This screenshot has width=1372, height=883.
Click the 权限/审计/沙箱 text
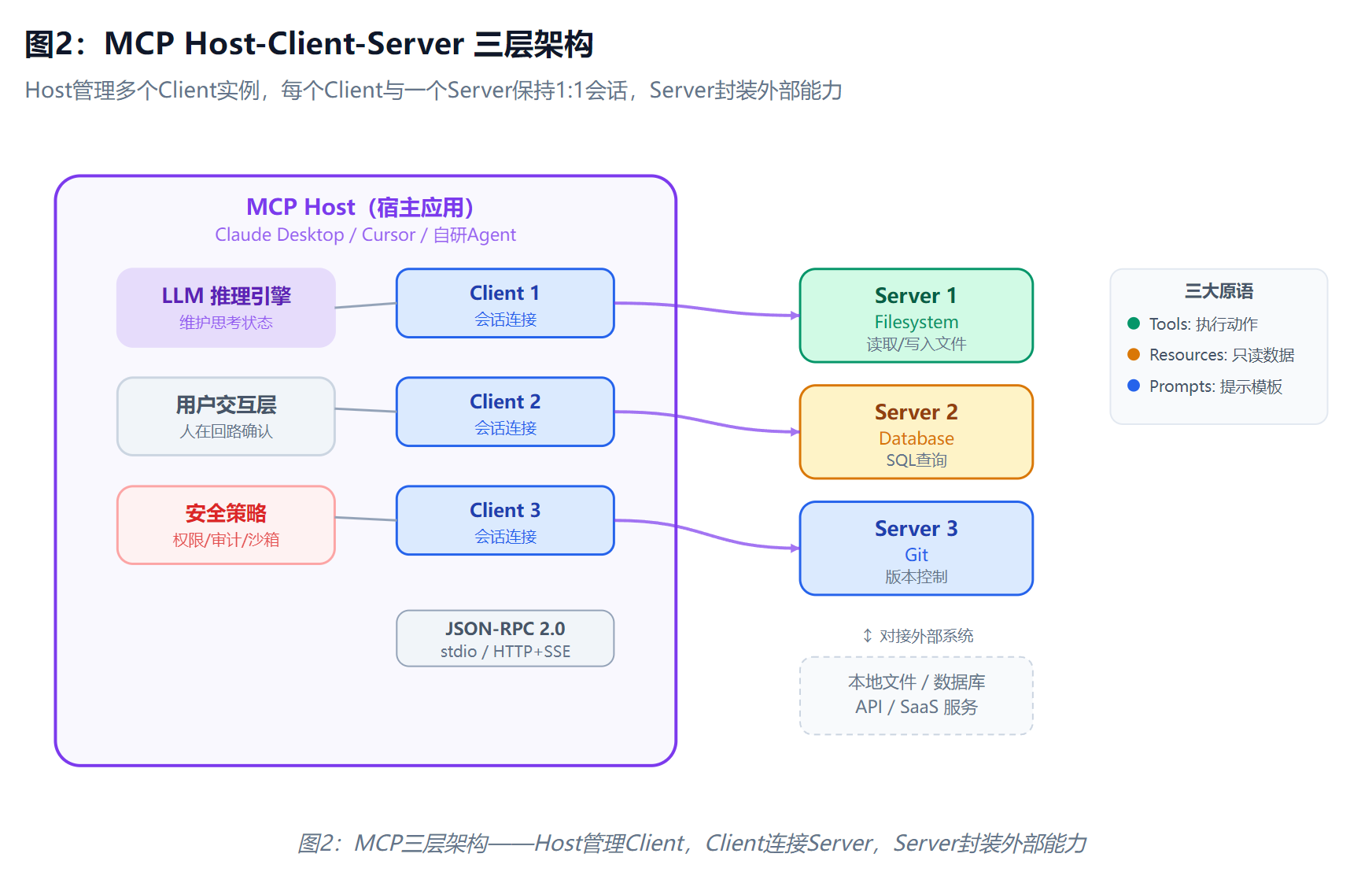pos(227,540)
